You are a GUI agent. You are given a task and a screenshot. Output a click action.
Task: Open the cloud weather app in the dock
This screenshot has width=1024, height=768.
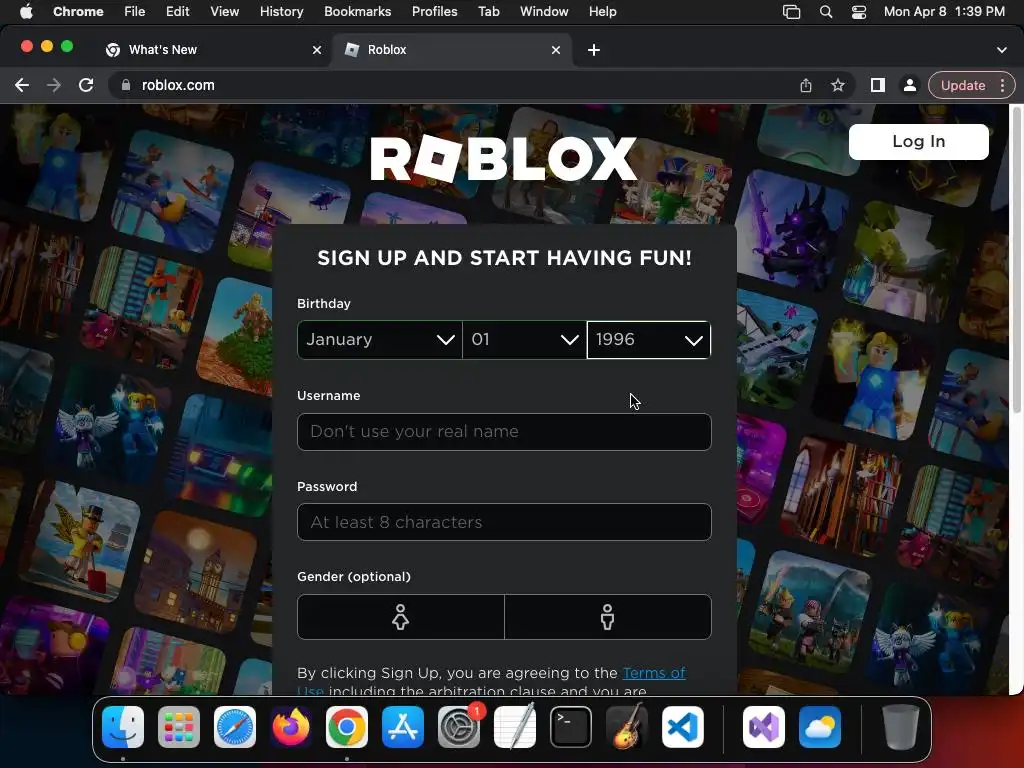(x=820, y=727)
